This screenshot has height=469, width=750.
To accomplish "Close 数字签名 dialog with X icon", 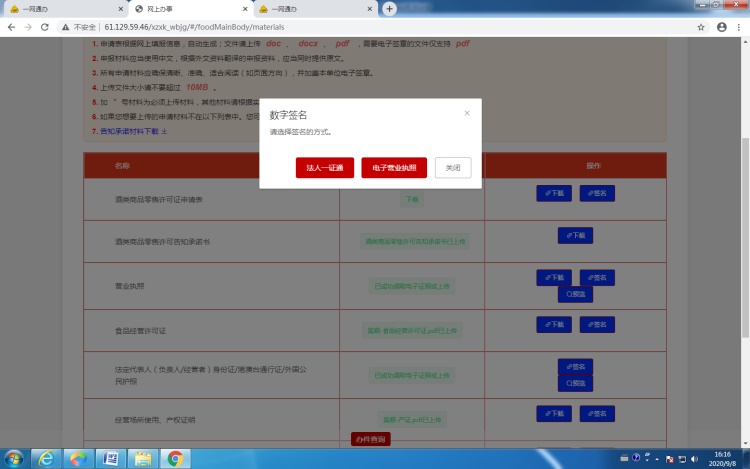I will pyautogui.click(x=467, y=113).
